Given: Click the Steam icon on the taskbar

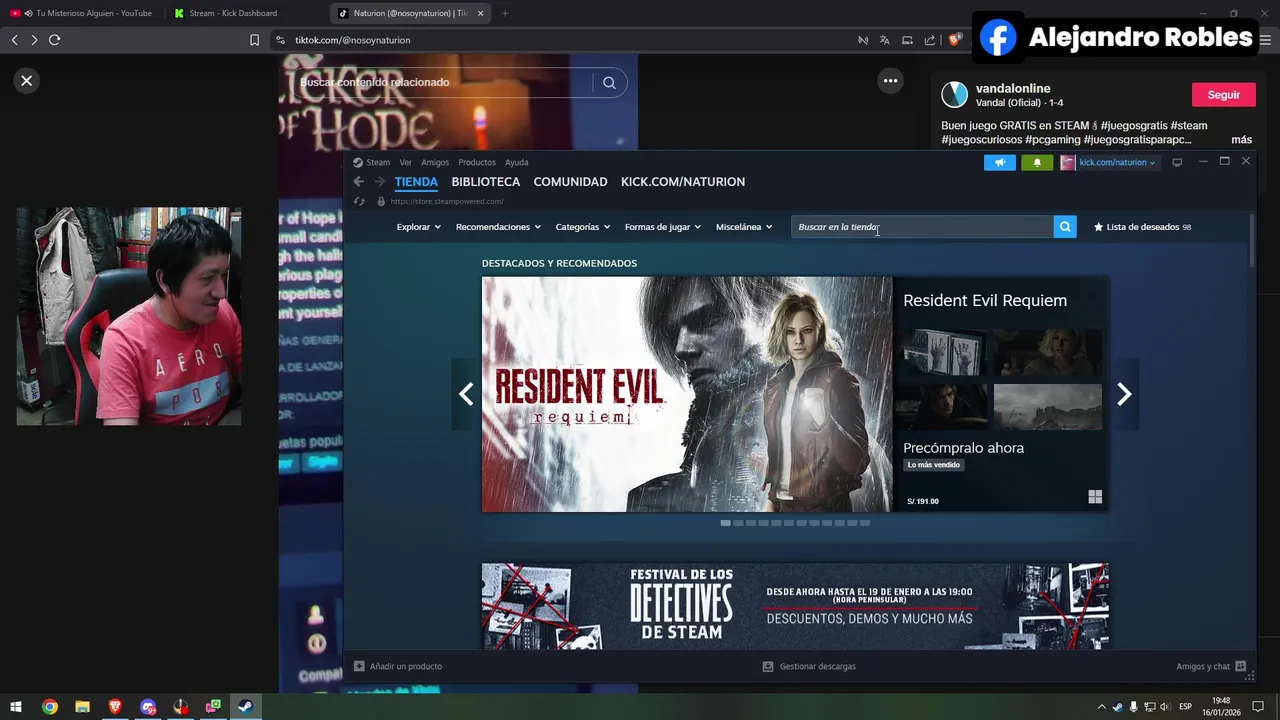Looking at the screenshot, I should coord(245,707).
